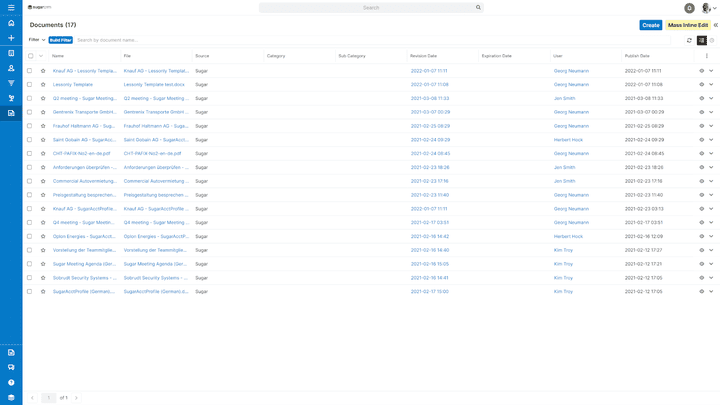Image resolution: width=720 pixels, height=405 pixels.
Task: Expand the Filter dropdown
Action: point(36,40)
